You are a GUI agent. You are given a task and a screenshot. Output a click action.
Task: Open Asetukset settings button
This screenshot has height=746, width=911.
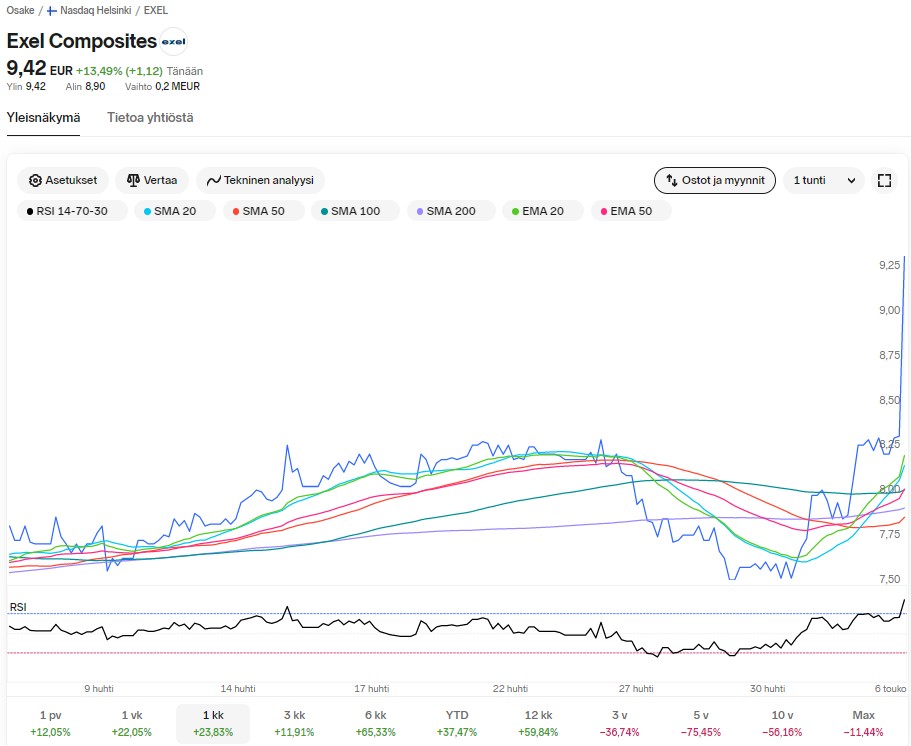pyautogui.click(x=63, y=180)
